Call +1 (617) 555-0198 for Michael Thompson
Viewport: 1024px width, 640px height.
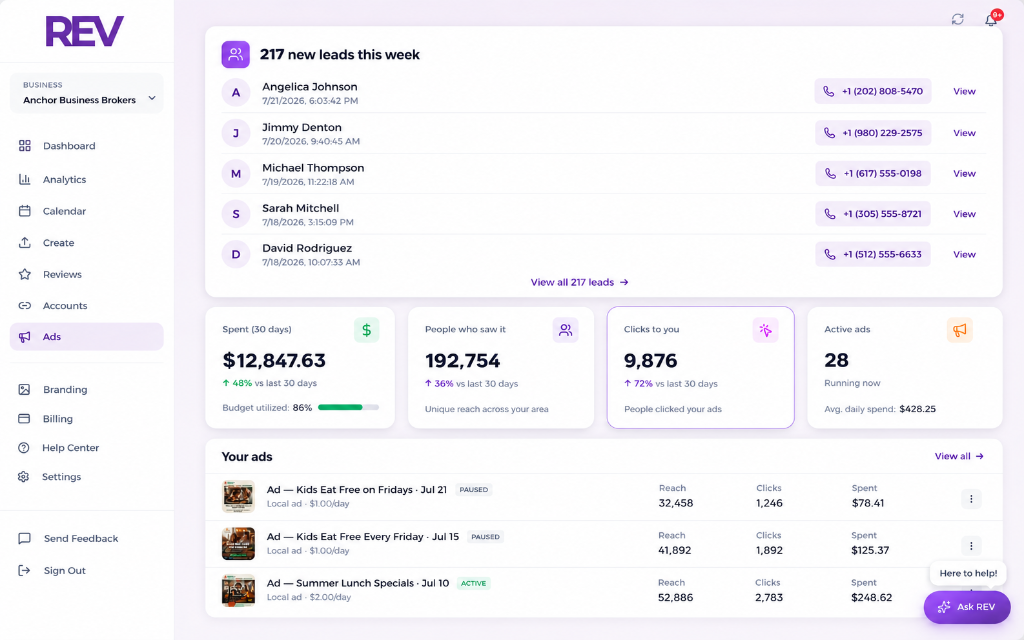pyautogui.click(x=872, y=174)
